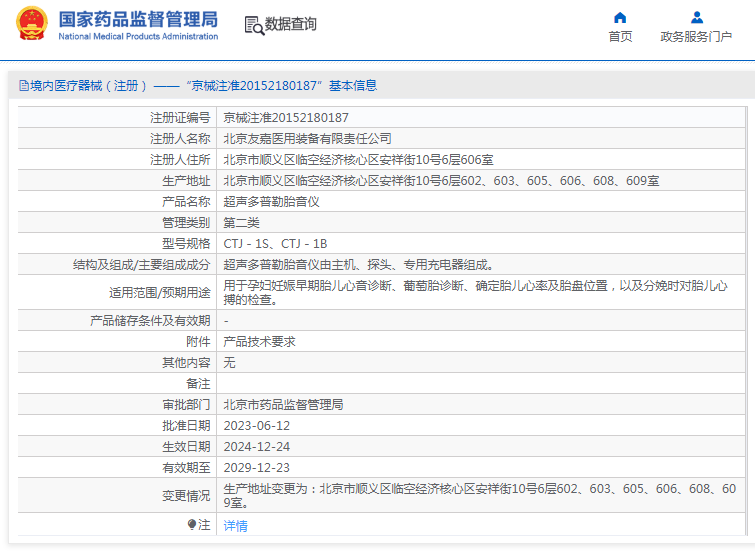Click 国家药品监督管理局 title text
Viewport: 755px width, 553px height.
tap(138, 19)
